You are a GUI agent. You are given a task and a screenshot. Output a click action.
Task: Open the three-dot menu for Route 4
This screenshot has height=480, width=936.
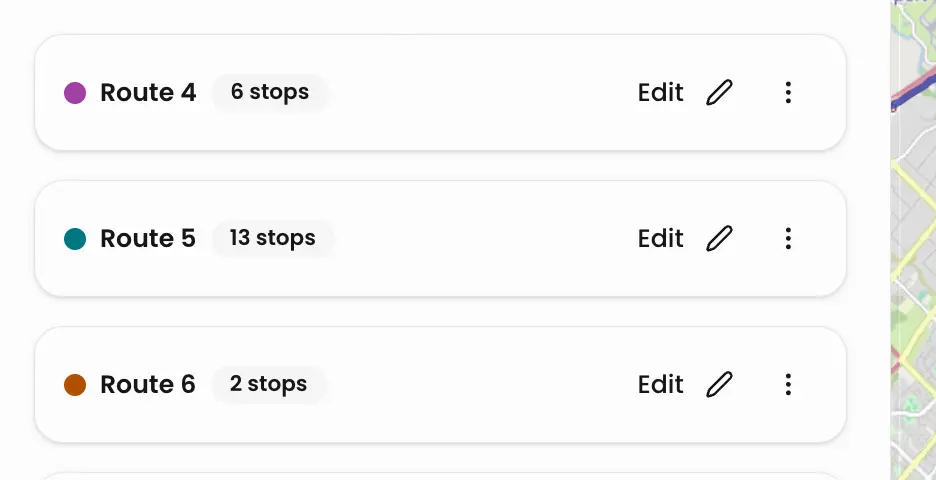[x=788, y=93]
